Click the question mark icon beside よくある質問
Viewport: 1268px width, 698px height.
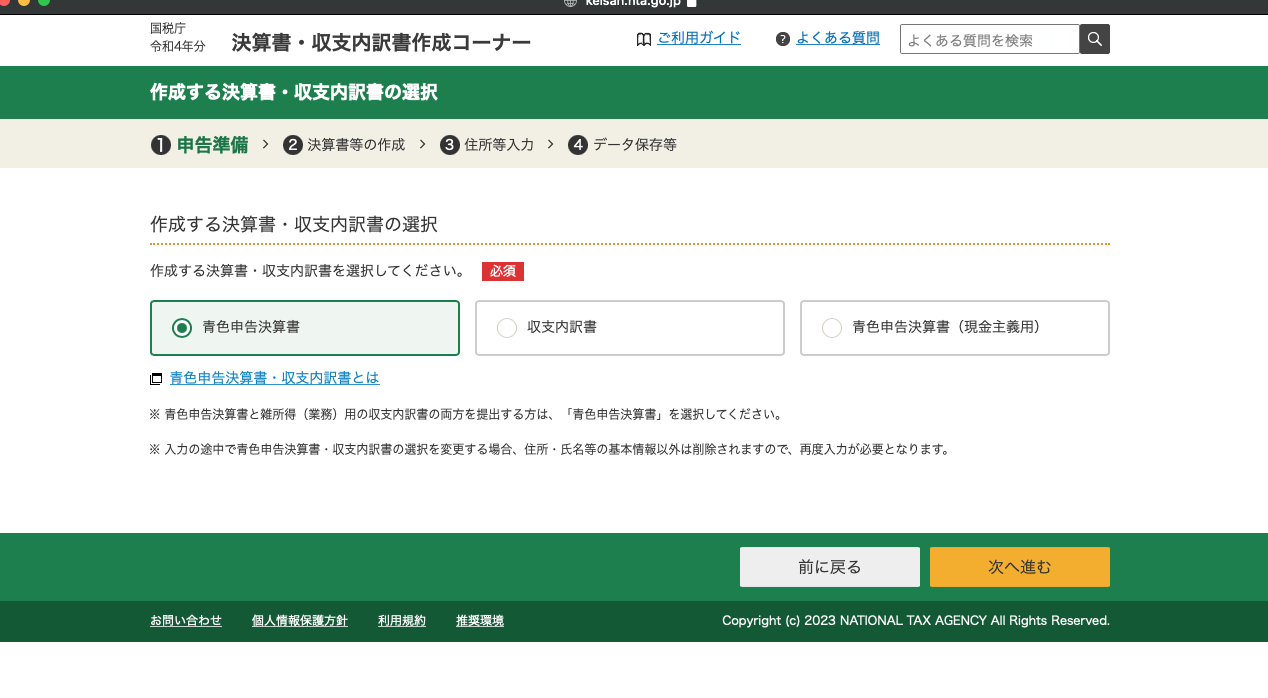coord(783,39)
